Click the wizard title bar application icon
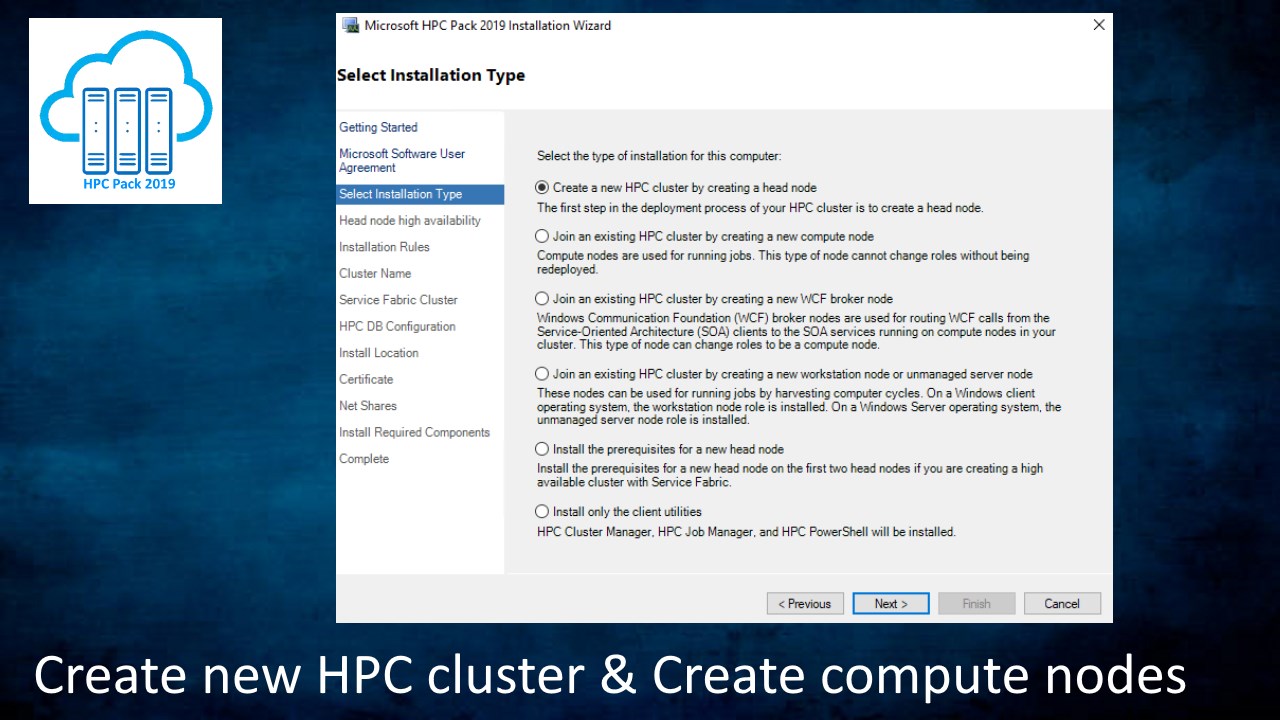 (x=351, y=25)
